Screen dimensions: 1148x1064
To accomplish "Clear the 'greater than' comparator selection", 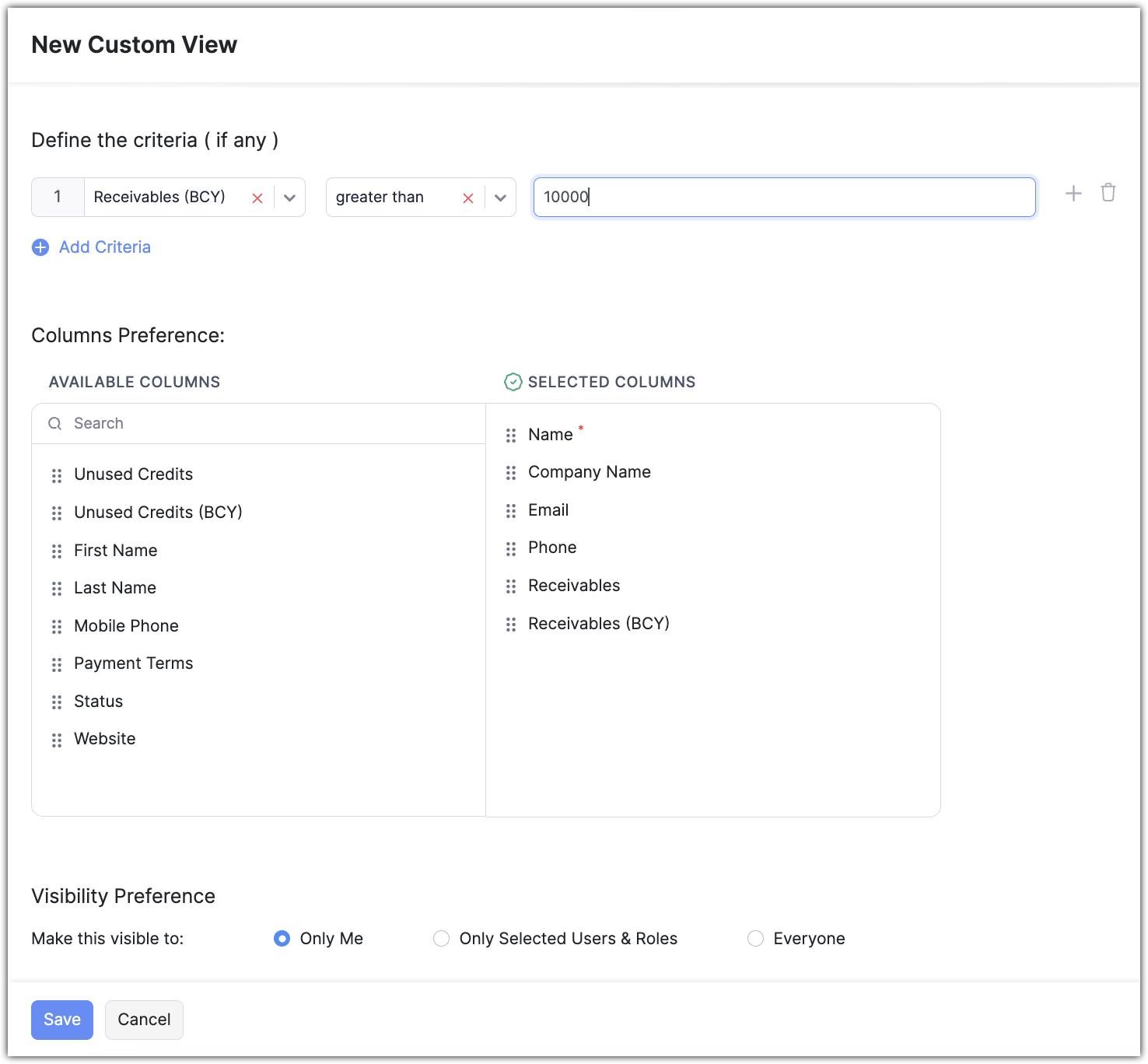I will (x=468, y=198).
